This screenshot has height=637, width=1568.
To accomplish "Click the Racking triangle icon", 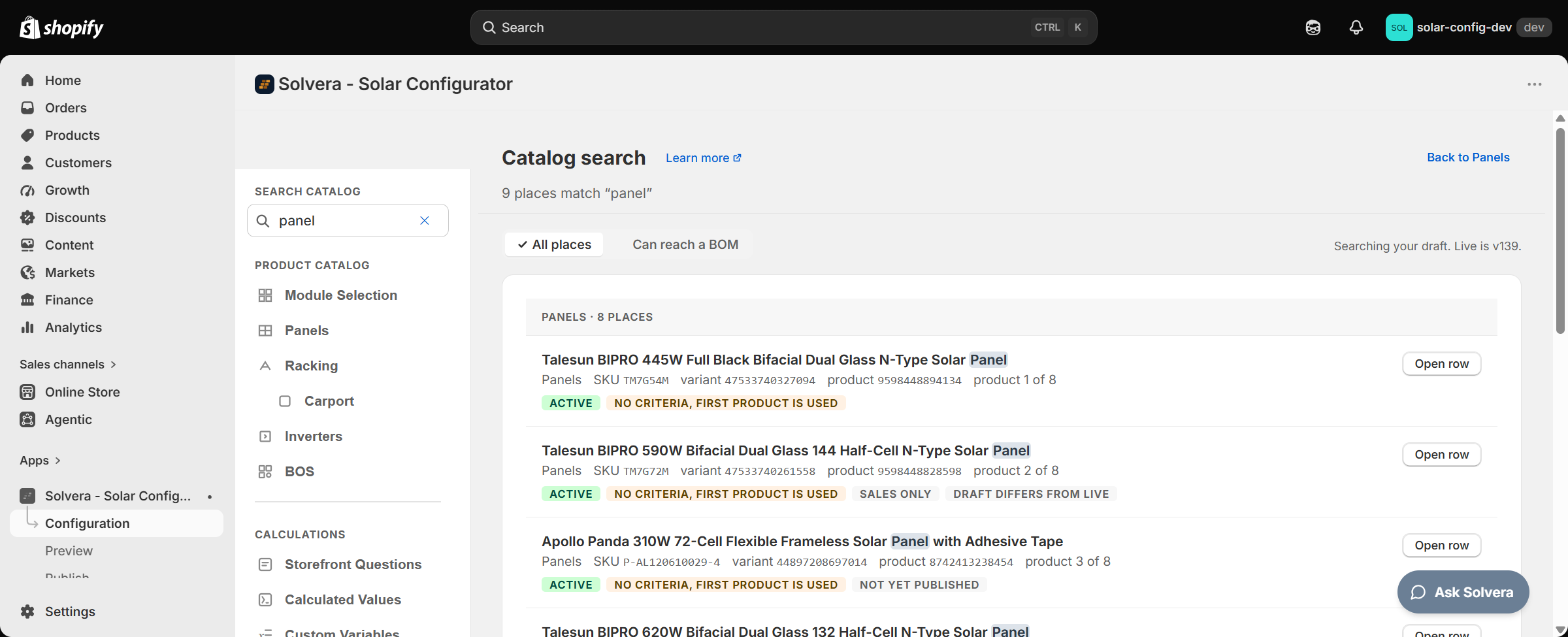I will (265, 366).
